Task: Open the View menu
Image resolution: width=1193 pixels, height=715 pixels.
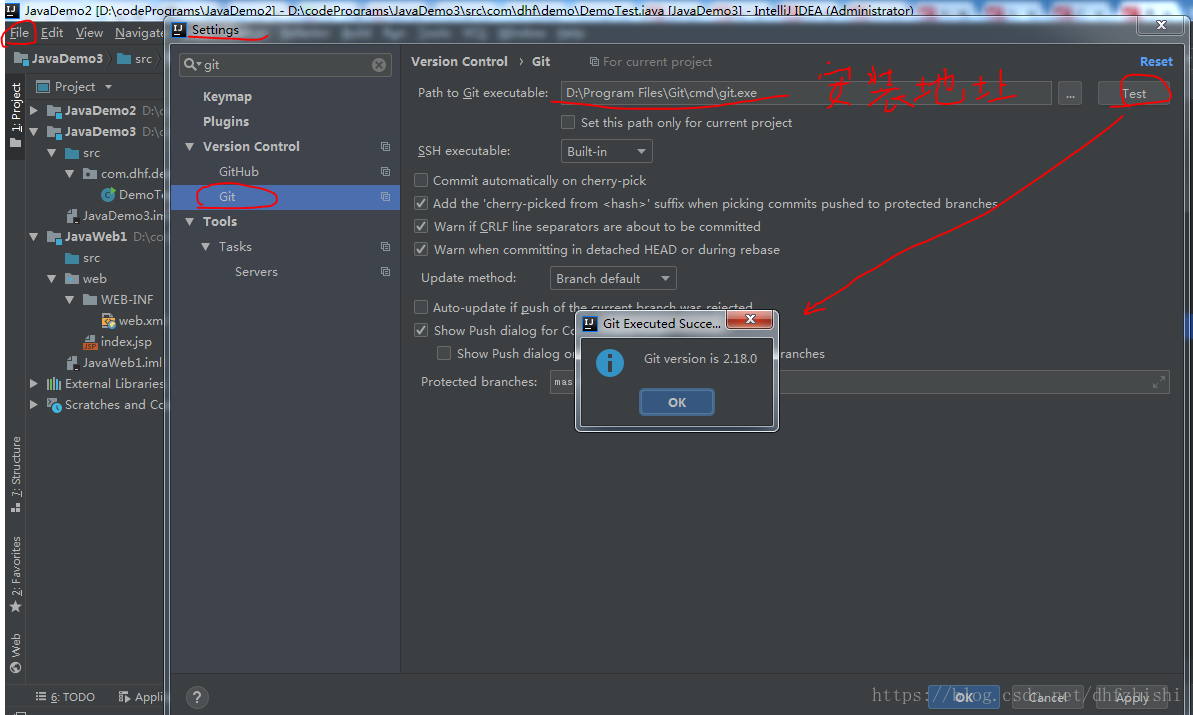Action: 89,33
